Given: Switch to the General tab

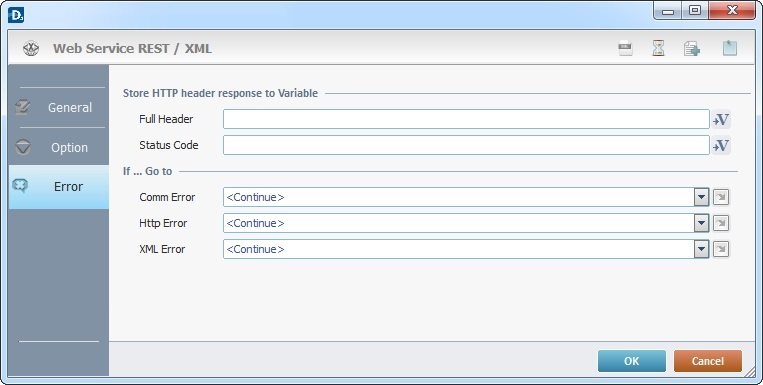Looking at the screenshot, I should 59,108.
